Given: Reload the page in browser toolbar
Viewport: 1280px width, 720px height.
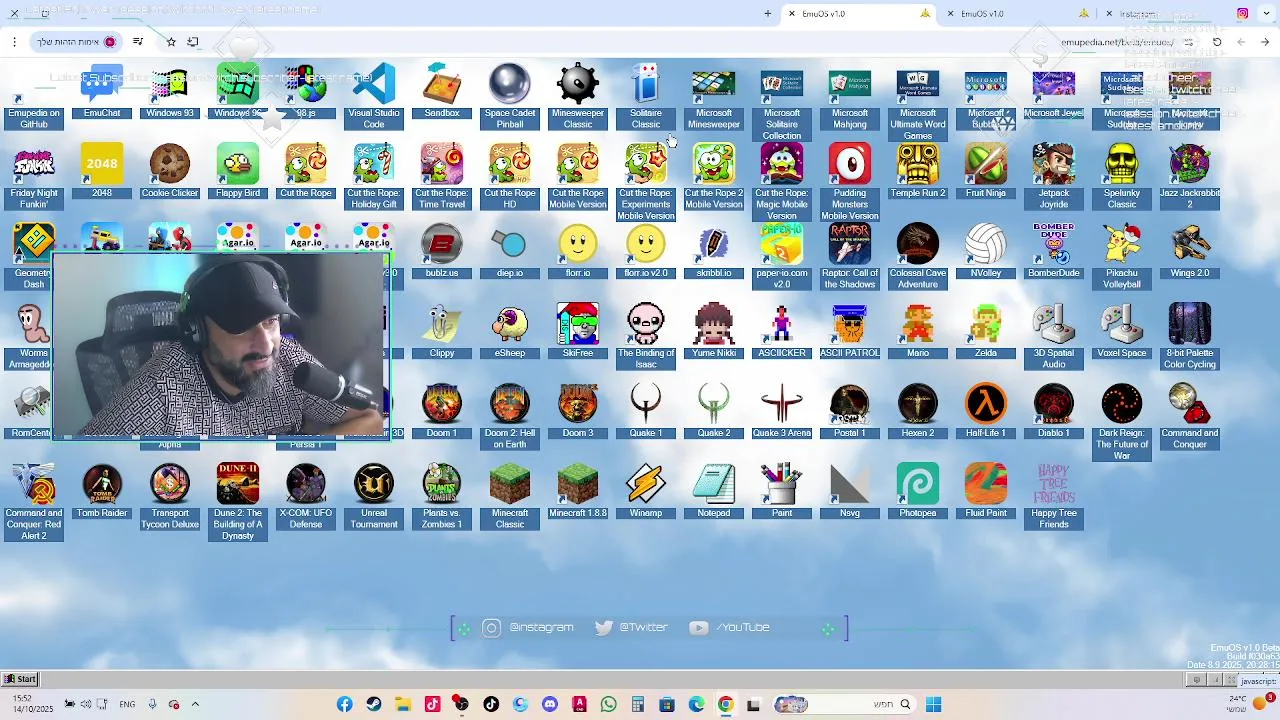Looking at the screenshot, I should 1217,42.
